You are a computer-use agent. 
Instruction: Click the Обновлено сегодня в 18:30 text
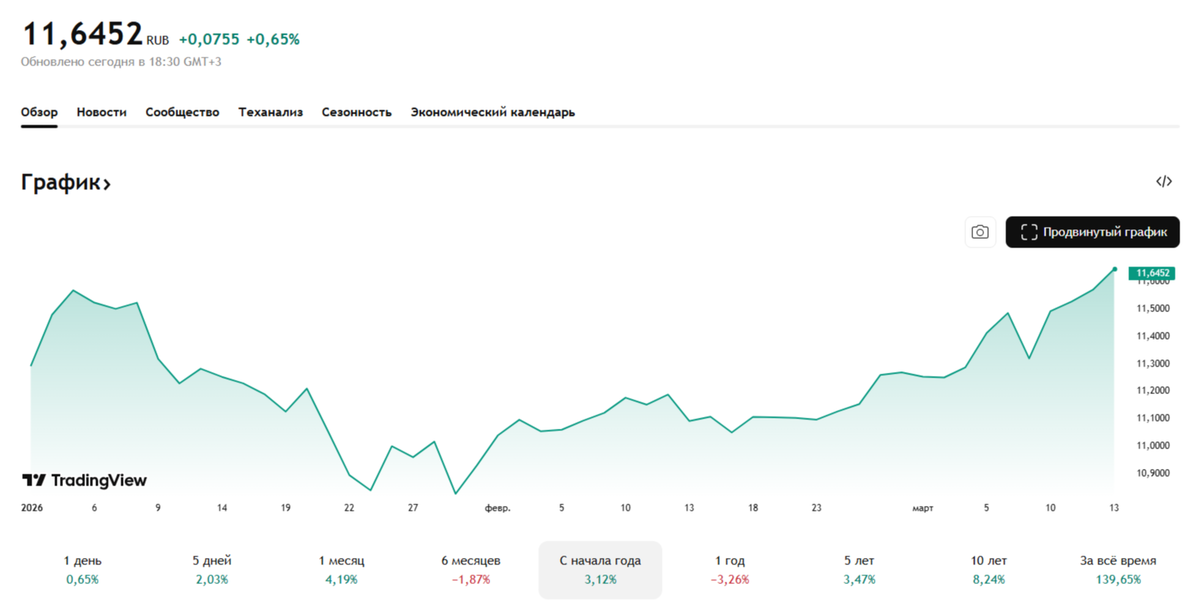coord(121,62)
